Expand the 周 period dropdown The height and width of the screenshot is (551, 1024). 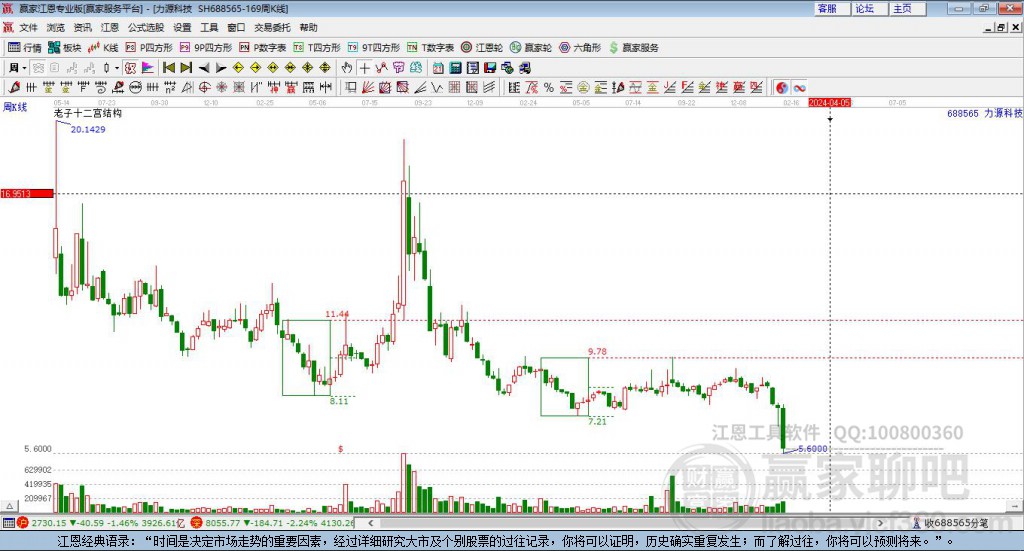click(x=24, y=68)
